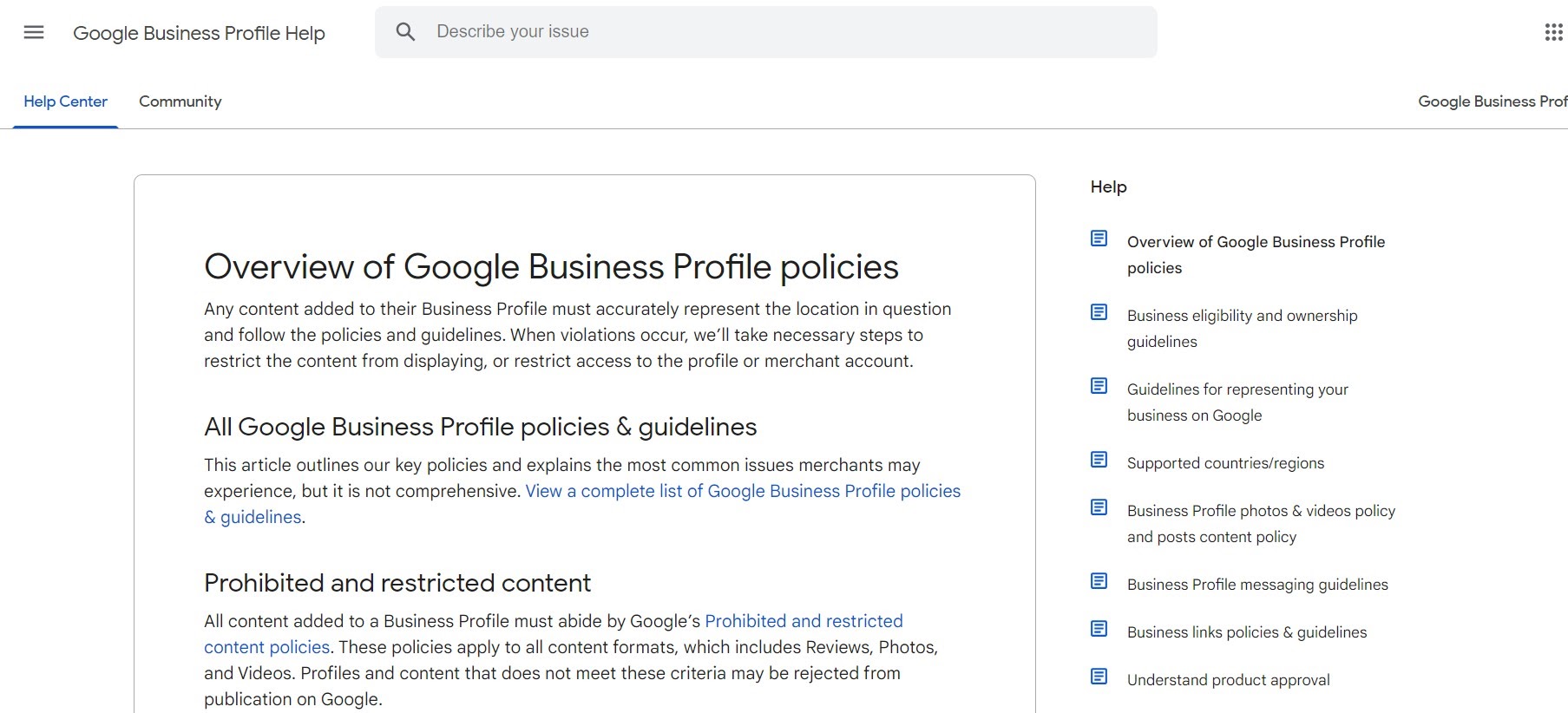The width and height of the screenshot is (1568, 713).
Task: Click the Overview of Google Business Profile policies heading
Action: [551, 267]
